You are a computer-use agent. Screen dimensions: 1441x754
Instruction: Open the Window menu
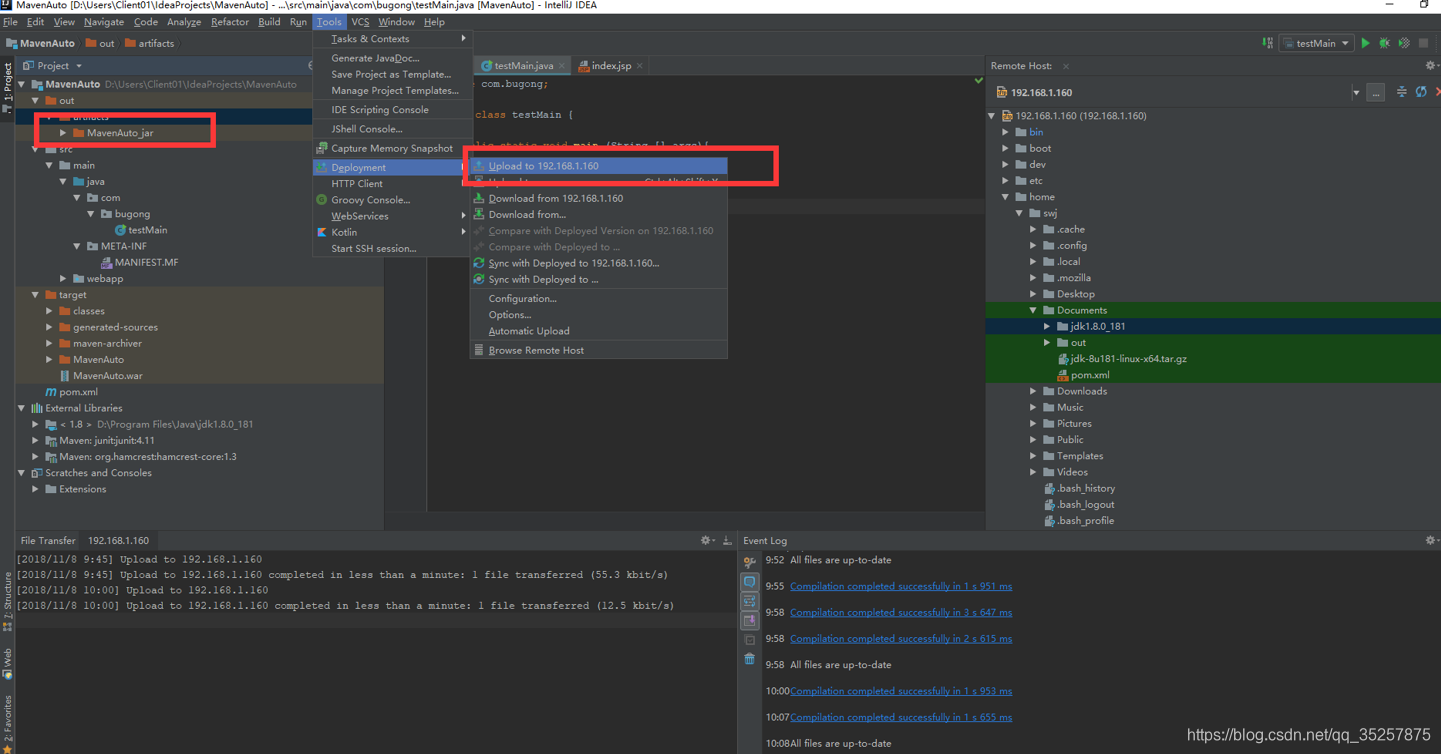pyautogui.click(x=396, y=22)
